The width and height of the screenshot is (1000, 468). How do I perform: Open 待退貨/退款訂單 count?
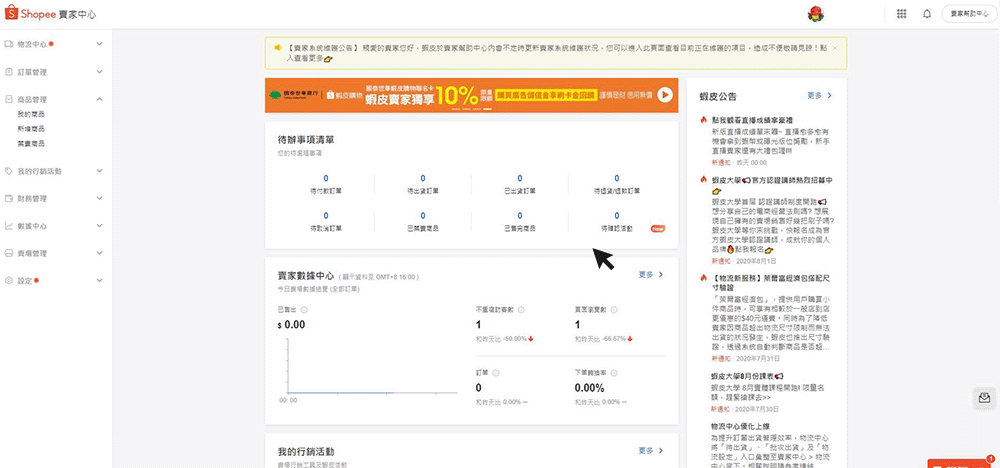pos(617,179)
